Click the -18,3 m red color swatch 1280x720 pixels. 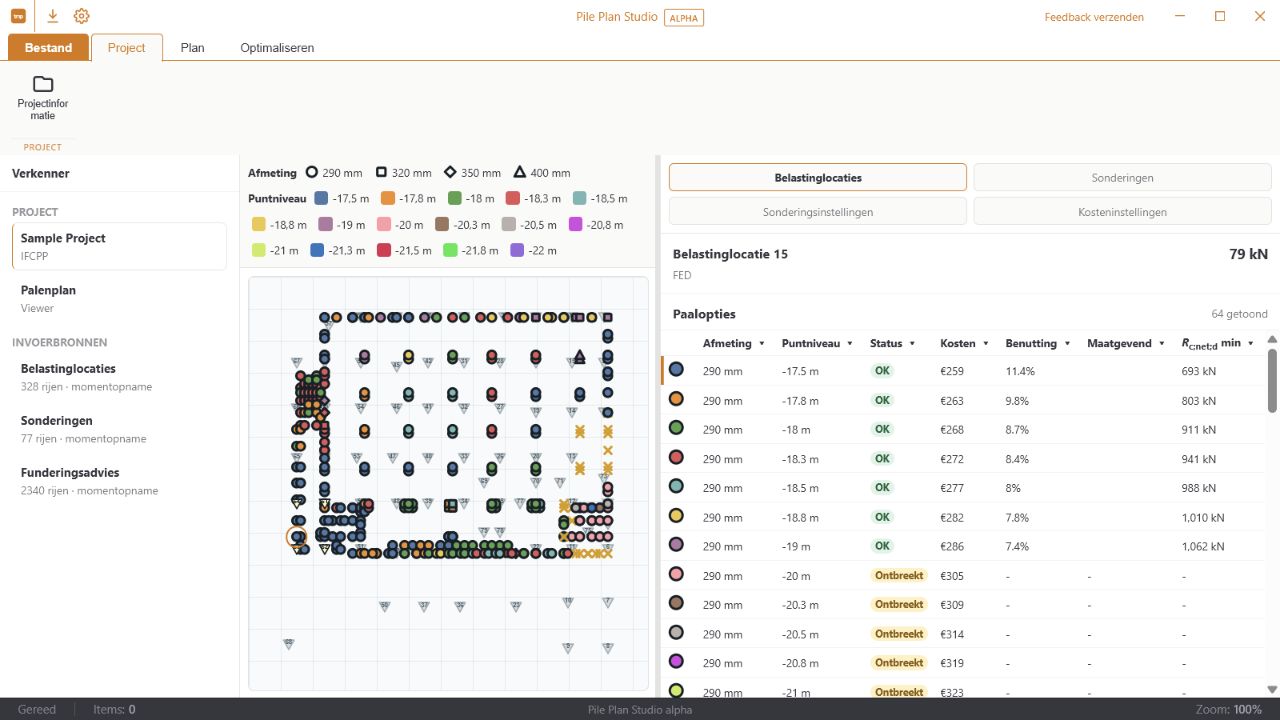[x=513, y=198]
